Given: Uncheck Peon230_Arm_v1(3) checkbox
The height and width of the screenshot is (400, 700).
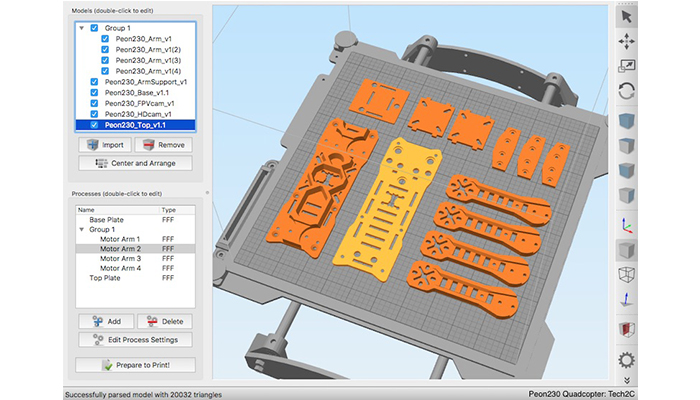Looking at the screenshot, I should 105,60.
